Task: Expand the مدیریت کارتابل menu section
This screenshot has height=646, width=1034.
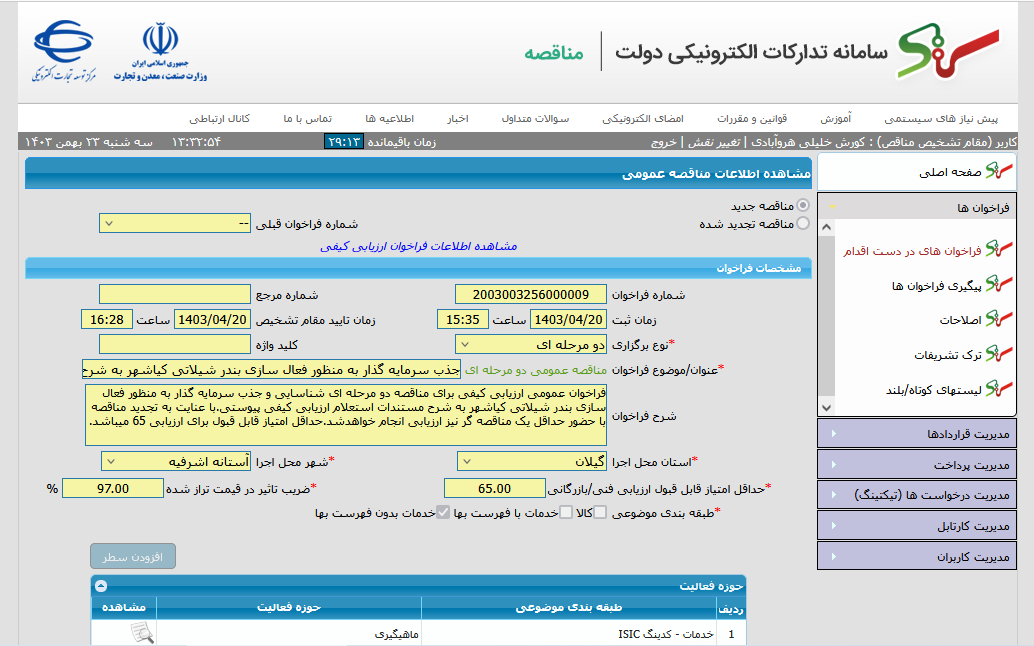Action: 917,526
